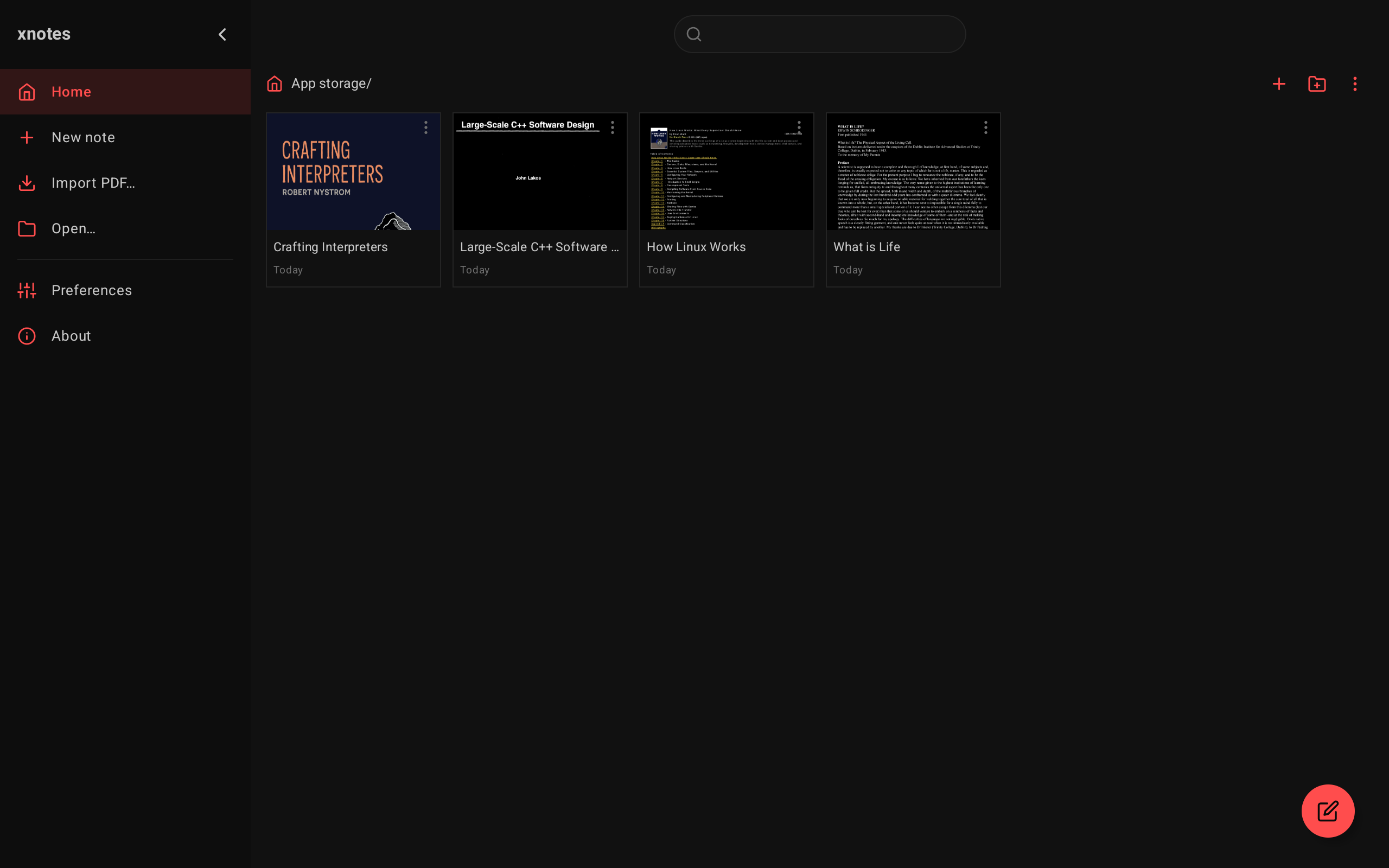Viewport: 1389px width, 868px height.
Task: Select Open… in the sidebar
Action: point(125,228)
